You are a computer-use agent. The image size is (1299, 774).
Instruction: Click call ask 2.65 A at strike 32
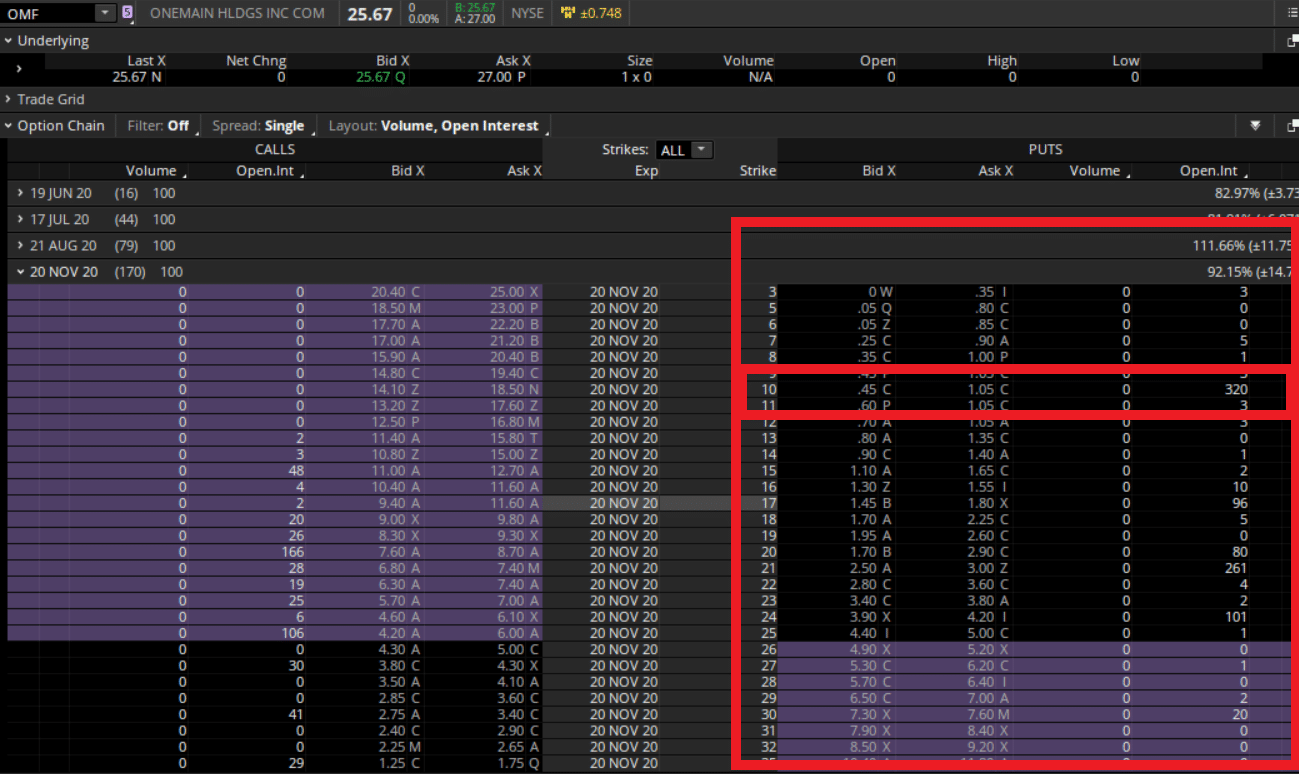click(x=520, y=746)
